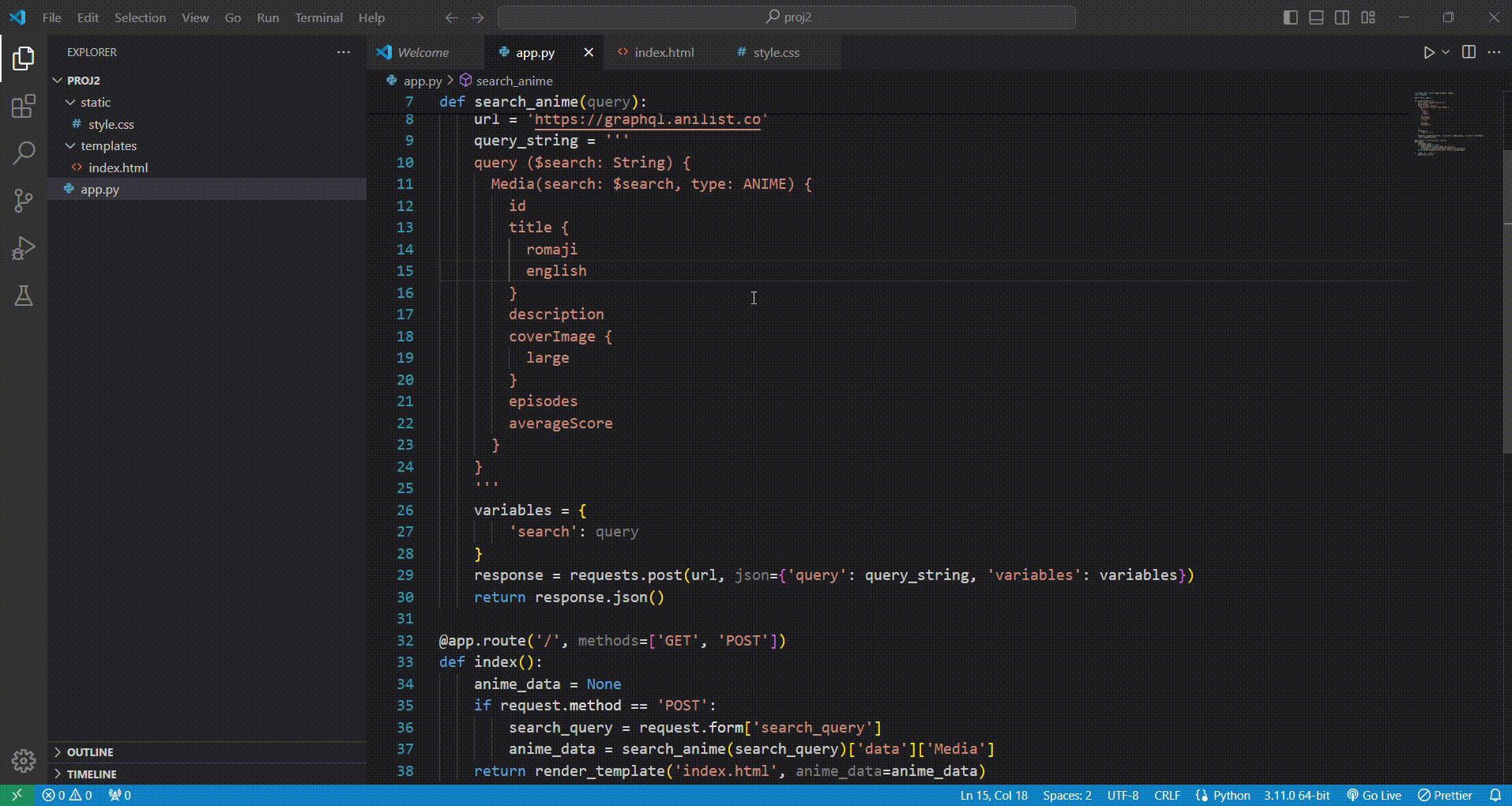Toggle the primary side bar layout button
The height and width of the screenshot is (806, 1512).
pos(1291,17)
